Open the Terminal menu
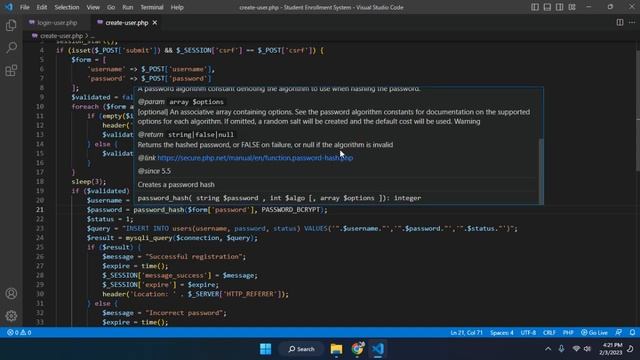Viewport: 640px width, 360px height. (152, 7)
